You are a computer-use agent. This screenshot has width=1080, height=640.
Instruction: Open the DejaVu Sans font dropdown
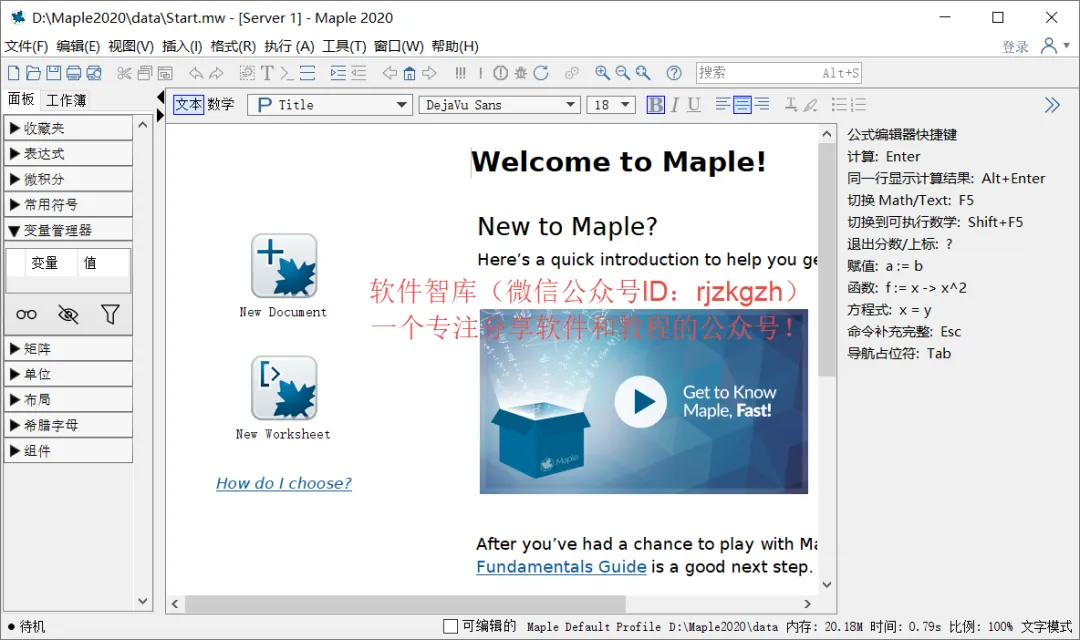pos(499,105)
